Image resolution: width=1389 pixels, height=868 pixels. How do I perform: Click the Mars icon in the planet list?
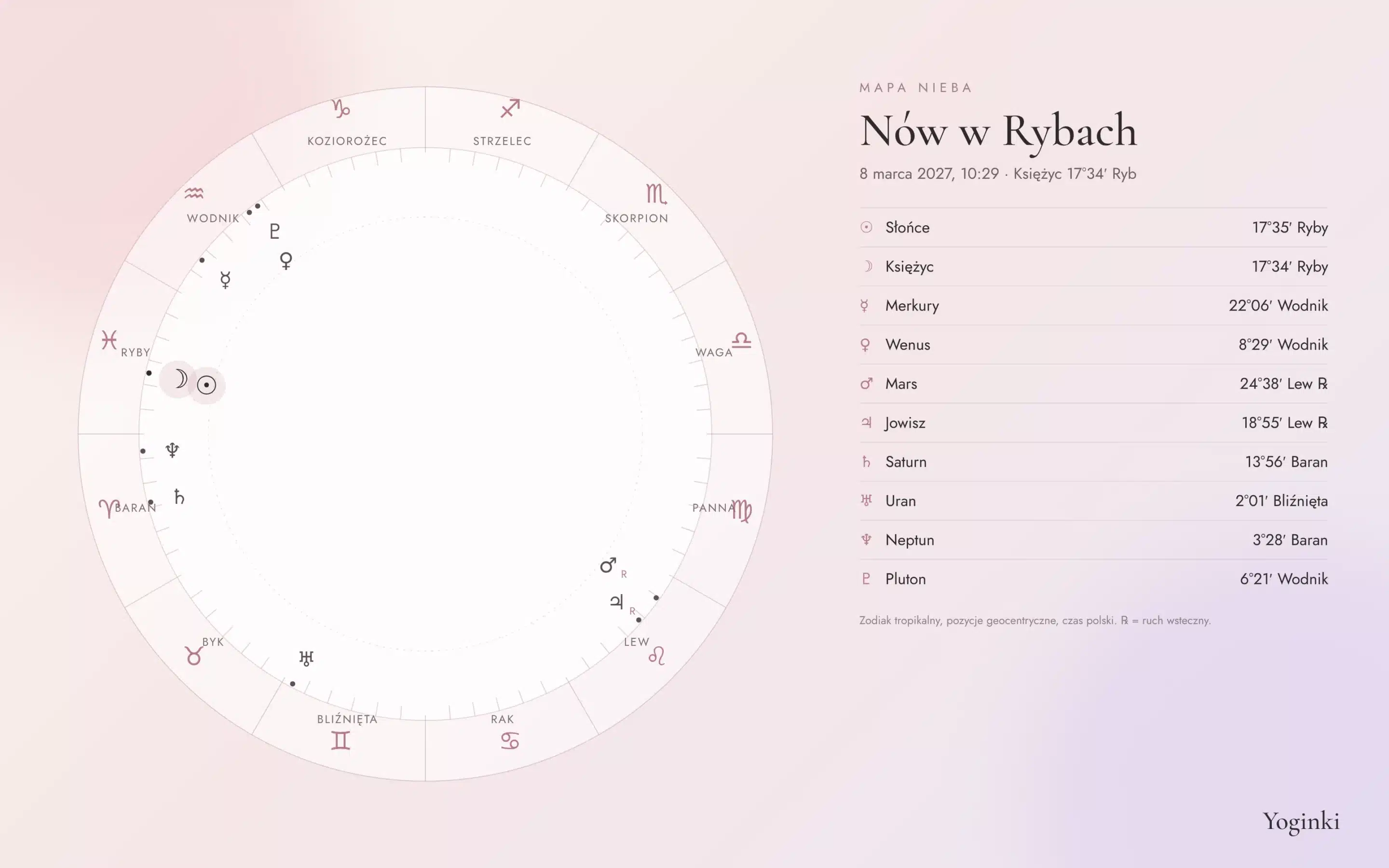[x=866, y=383]
